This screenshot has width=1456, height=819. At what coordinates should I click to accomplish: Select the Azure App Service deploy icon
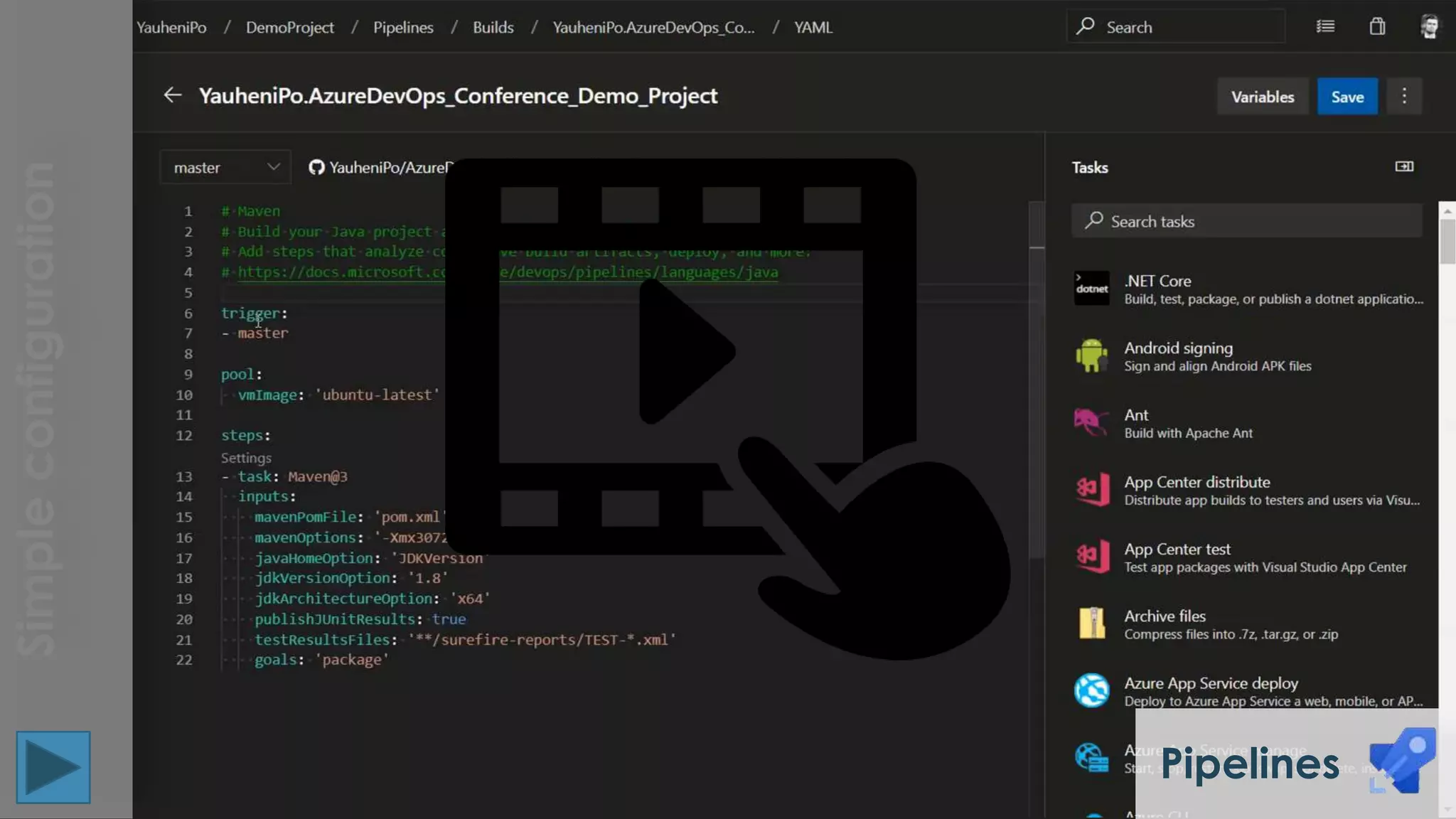(1091, 690)
